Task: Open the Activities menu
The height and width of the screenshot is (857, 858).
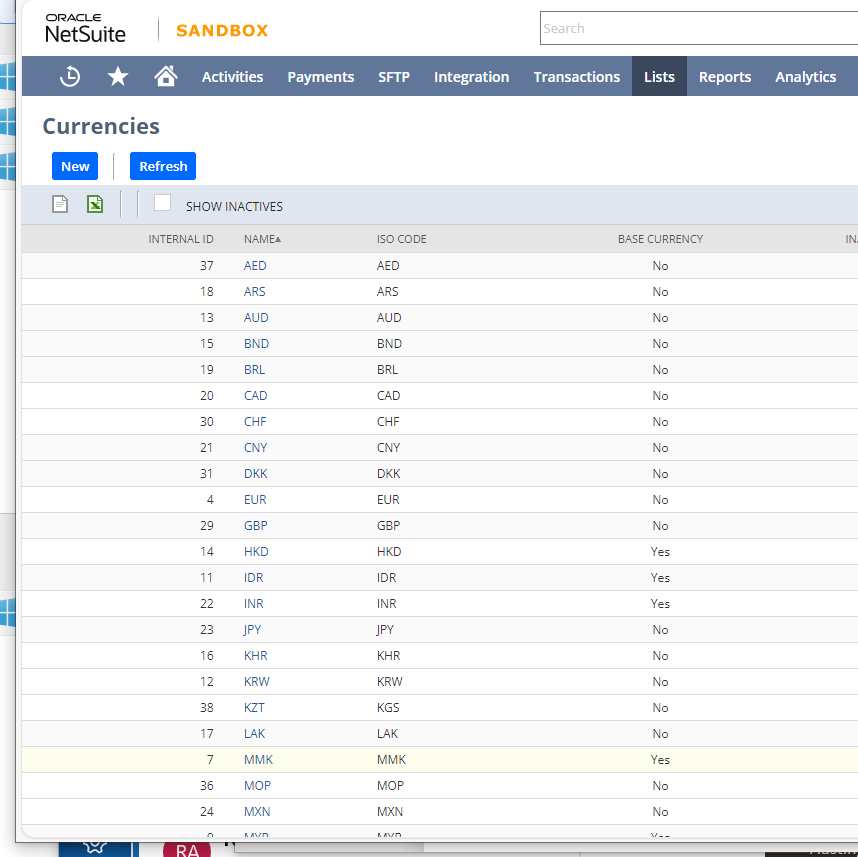Action: 233,77
